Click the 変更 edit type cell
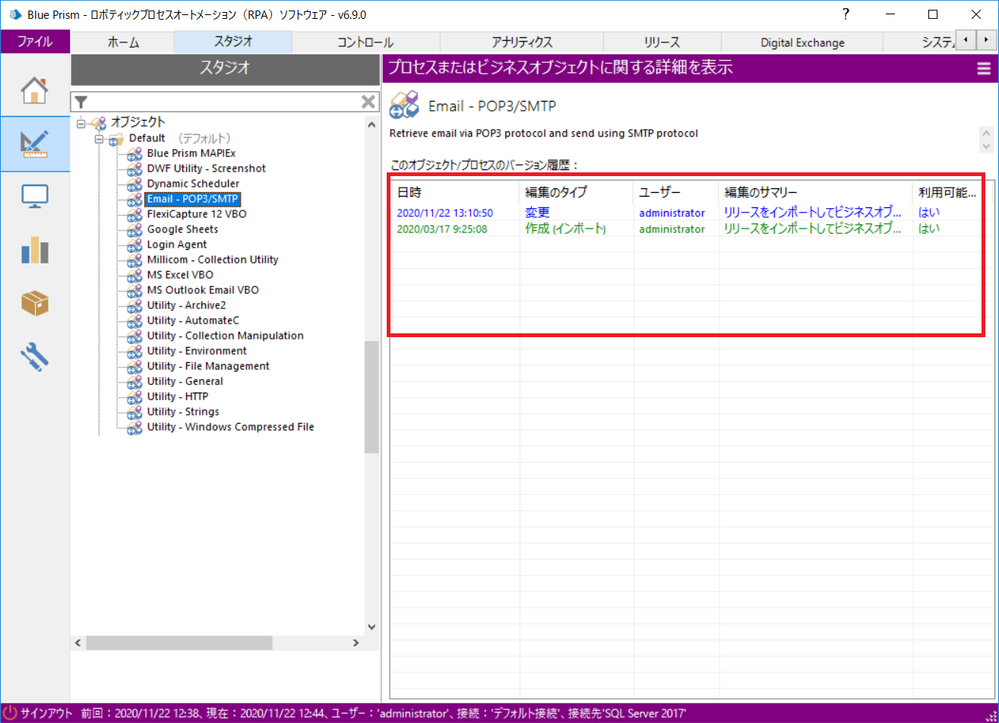This screenshot has height=723, width=999. [x=537, y=213]
